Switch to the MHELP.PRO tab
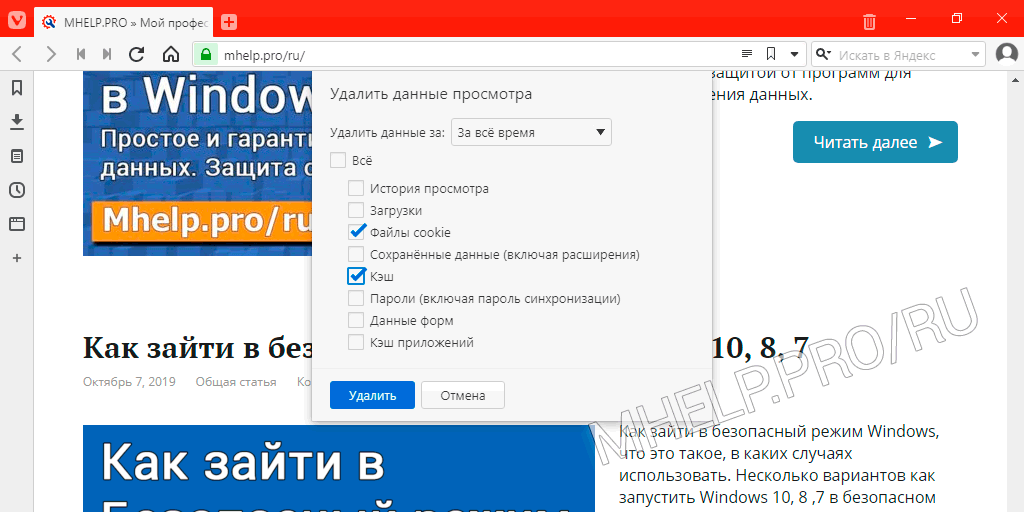 click(x=124, y=22)
